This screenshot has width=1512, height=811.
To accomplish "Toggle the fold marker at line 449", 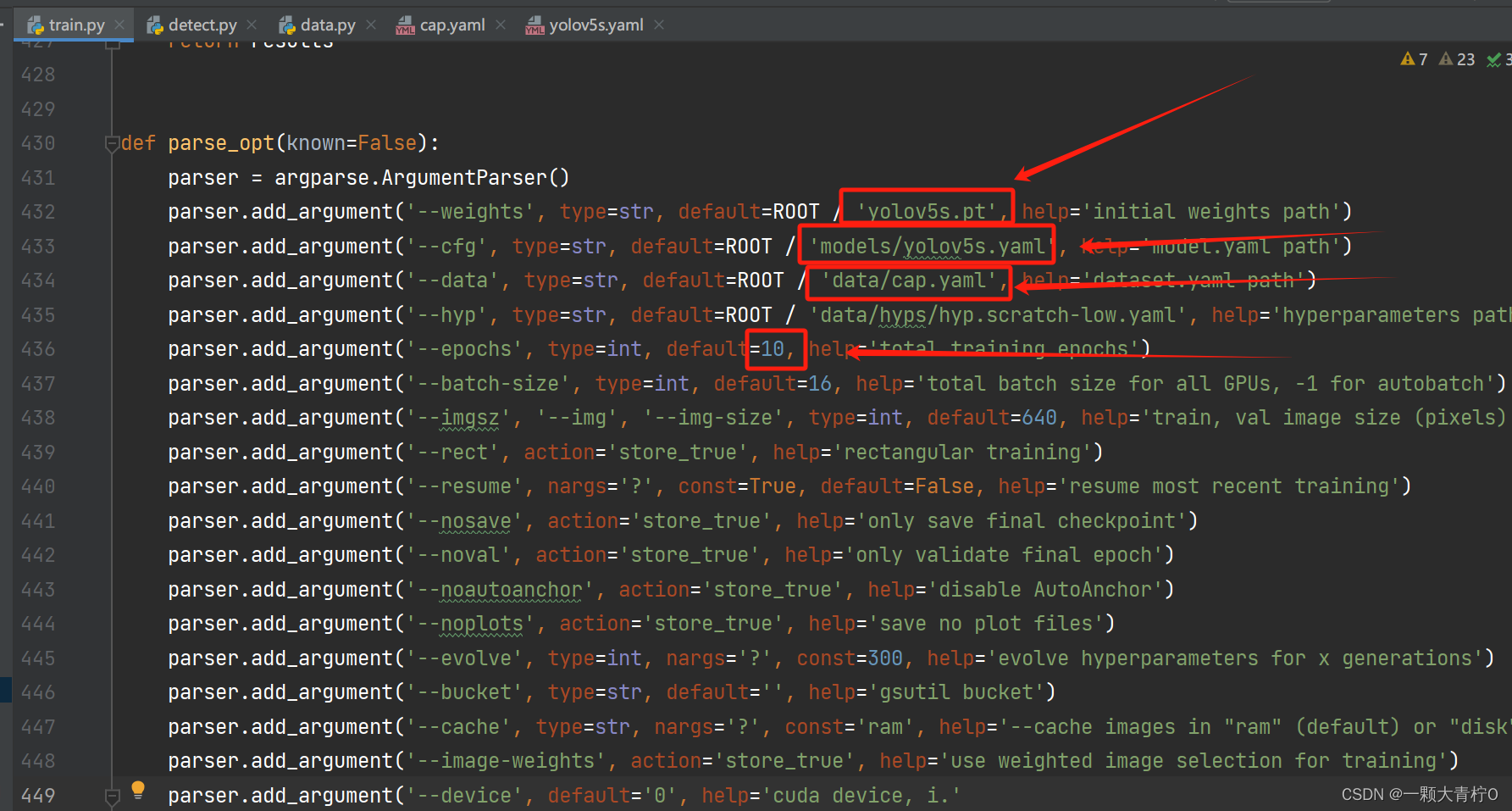I will pyautogui.click(x=112, y=797).
